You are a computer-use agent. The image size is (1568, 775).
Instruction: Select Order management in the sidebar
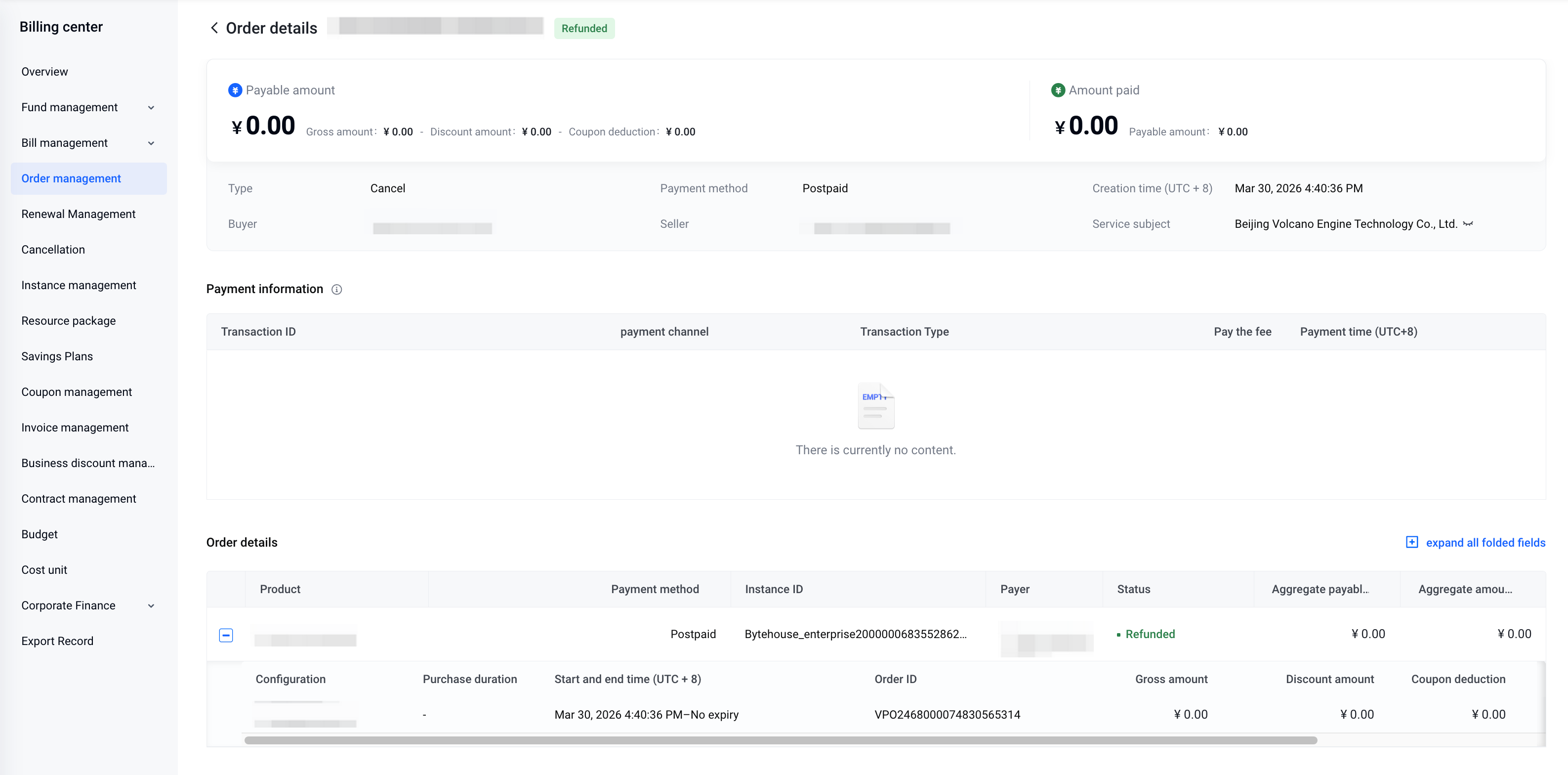coord(89,178)
